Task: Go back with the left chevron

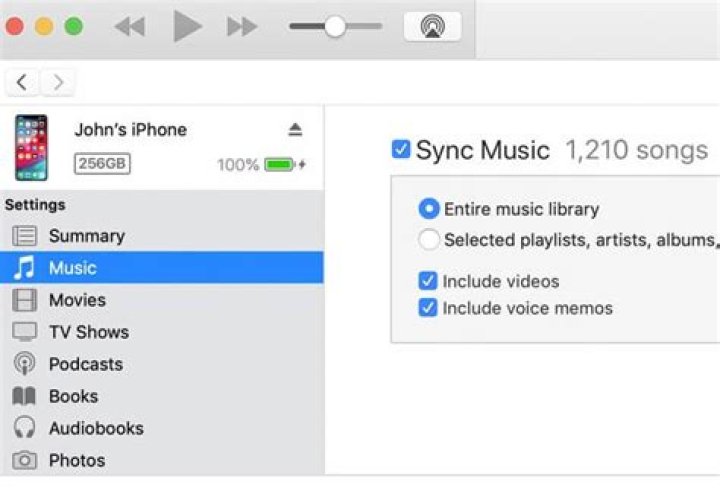Action: pyautogui.click(x=22, y=83)
